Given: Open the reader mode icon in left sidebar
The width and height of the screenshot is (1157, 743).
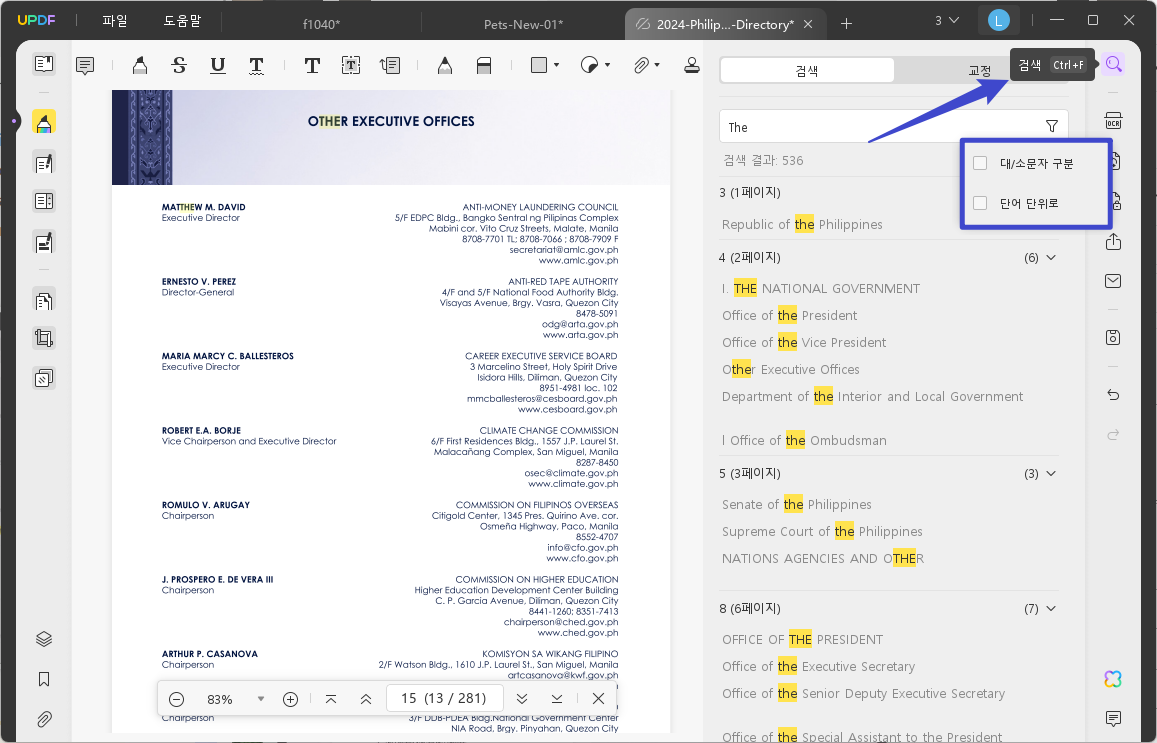Looking at the screenshot, I should click(44, 64).
